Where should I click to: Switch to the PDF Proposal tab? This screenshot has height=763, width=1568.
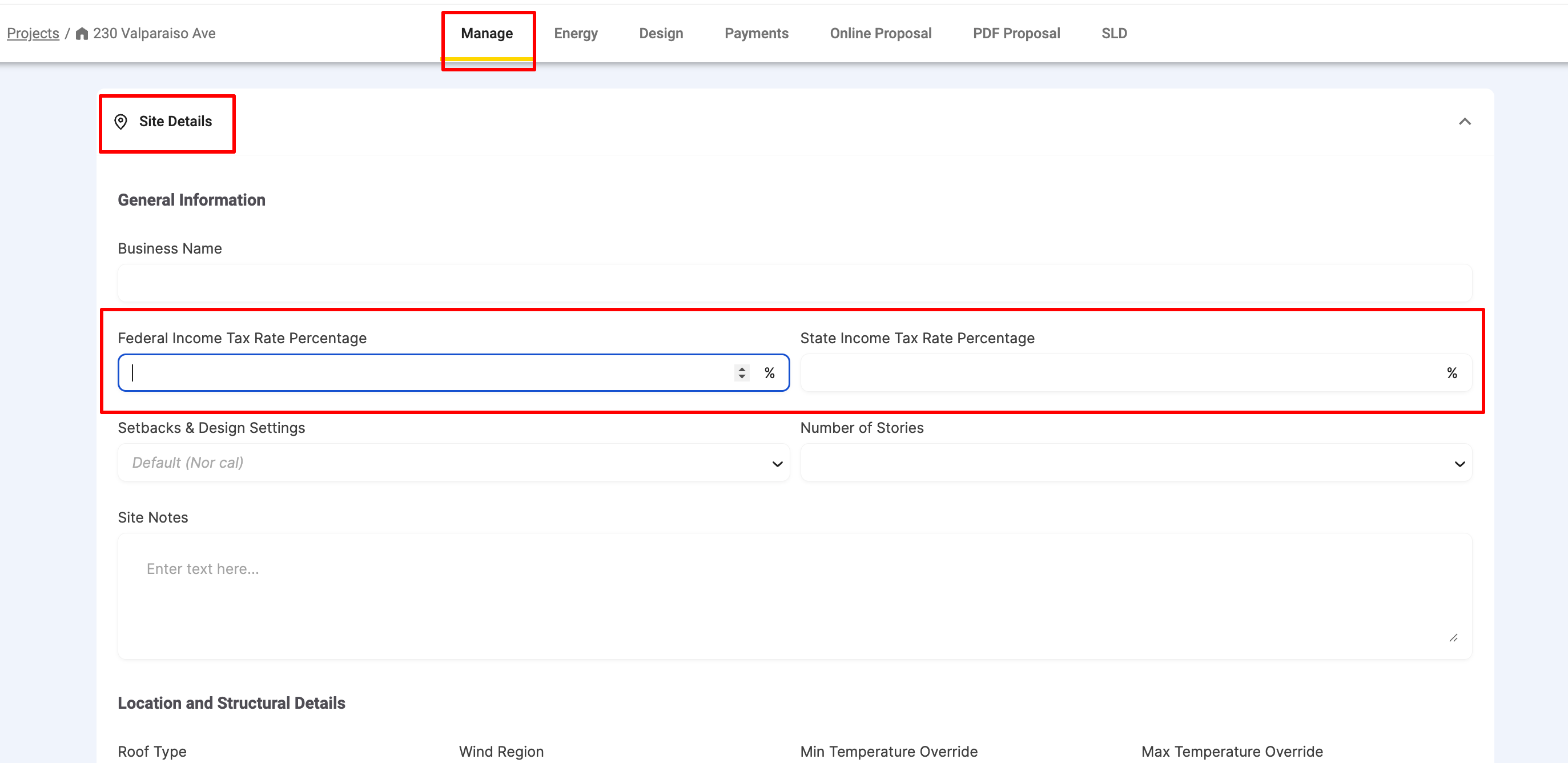pyautogui.click(x=1016, y=34)
